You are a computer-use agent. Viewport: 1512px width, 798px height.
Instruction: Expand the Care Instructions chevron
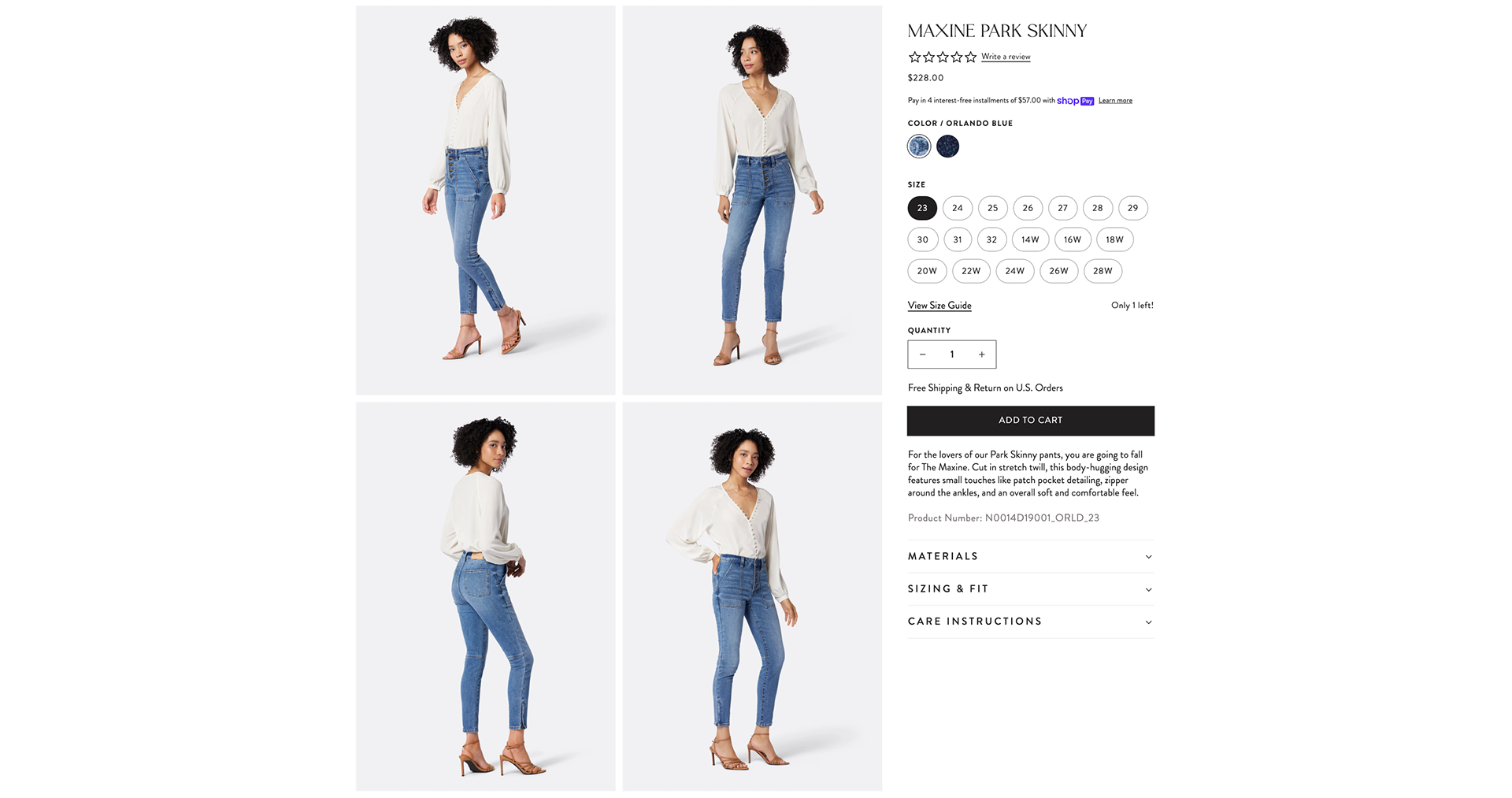pos(1148,622)
